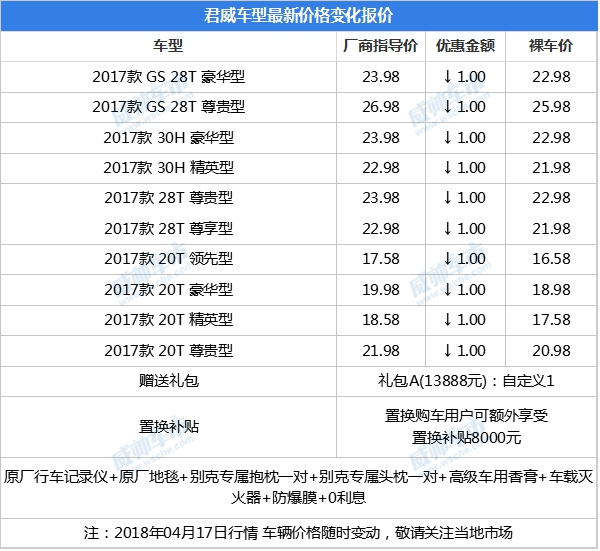Click the 赠送礼包 label cell
This screenshot has height=551, width=600.
pyautogui.click(x=168, y=381)
